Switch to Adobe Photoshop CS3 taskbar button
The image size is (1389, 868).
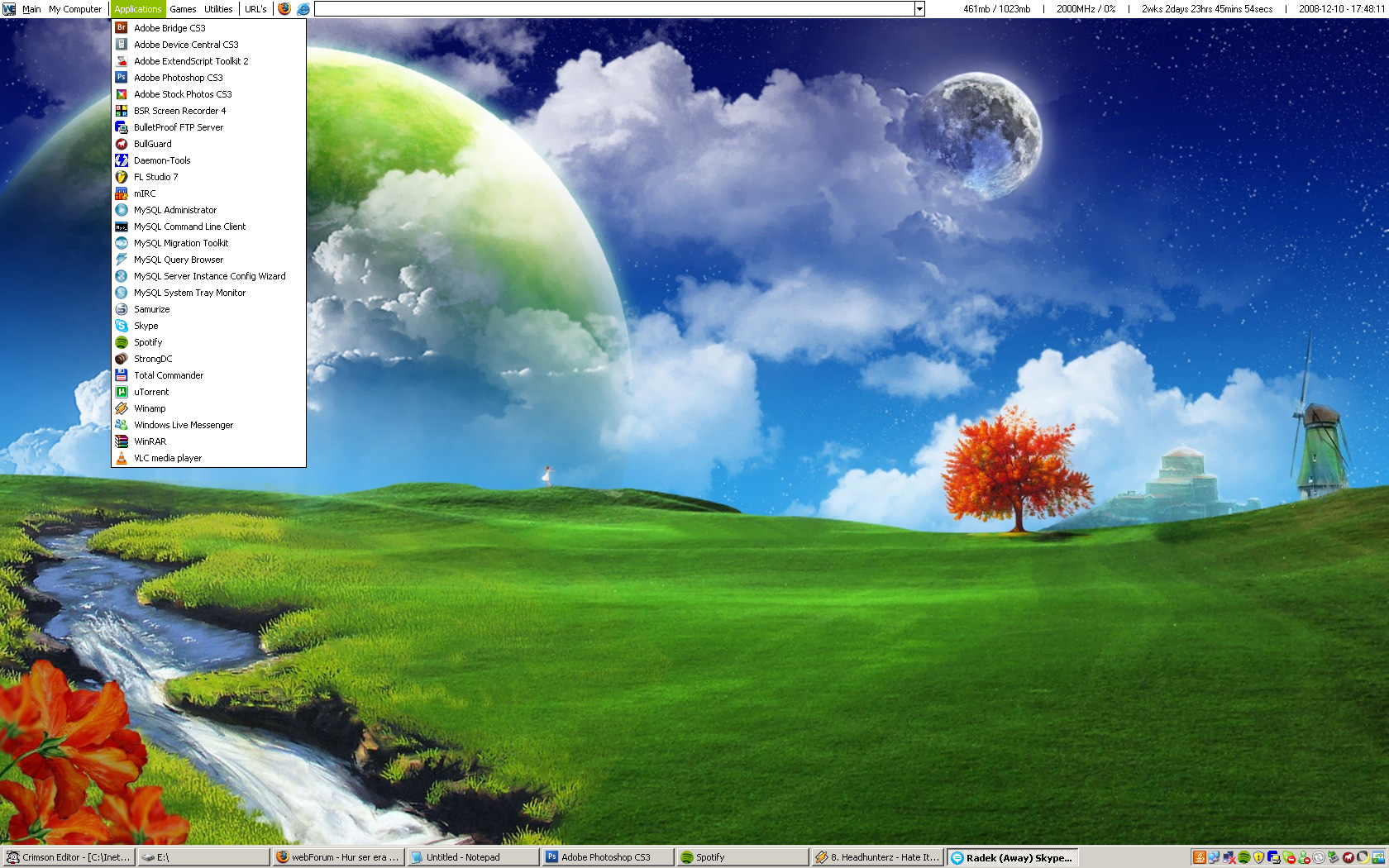(x=608, y=857)
